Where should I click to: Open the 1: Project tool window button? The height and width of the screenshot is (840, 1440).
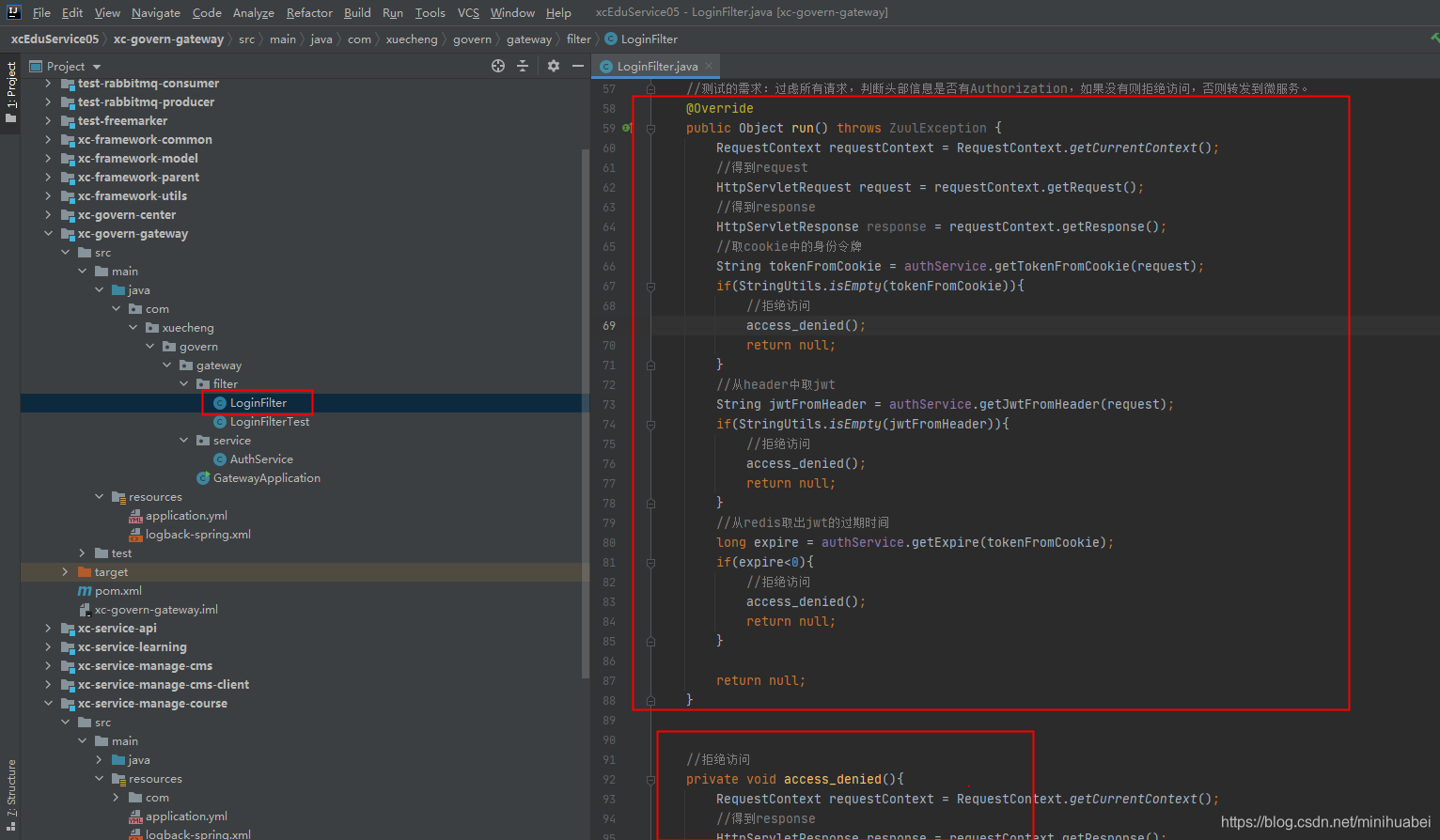click(x=10, y=92)
